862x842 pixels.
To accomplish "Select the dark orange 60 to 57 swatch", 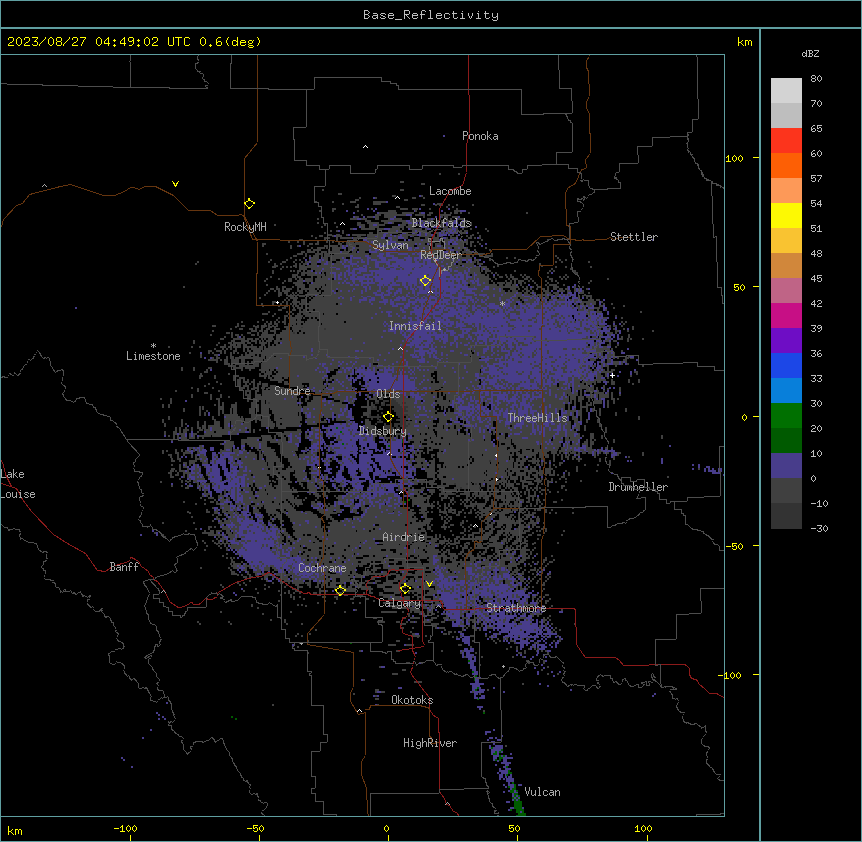I will [x=786, y=165].
